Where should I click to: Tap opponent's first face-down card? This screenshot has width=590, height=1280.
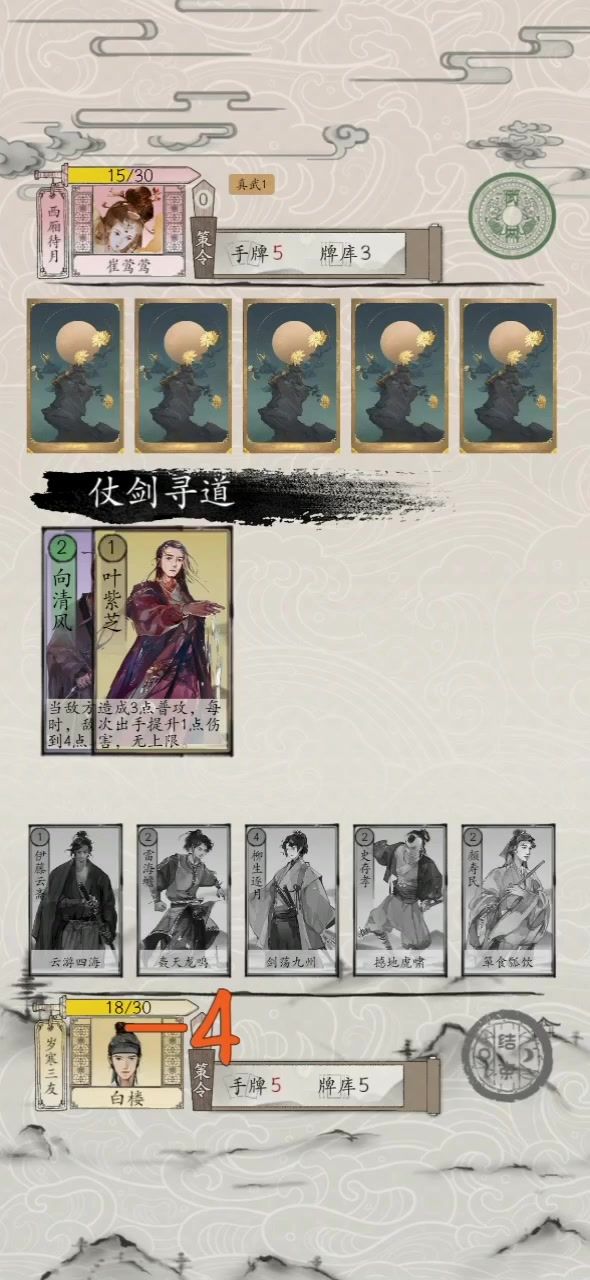click(75, 376)
